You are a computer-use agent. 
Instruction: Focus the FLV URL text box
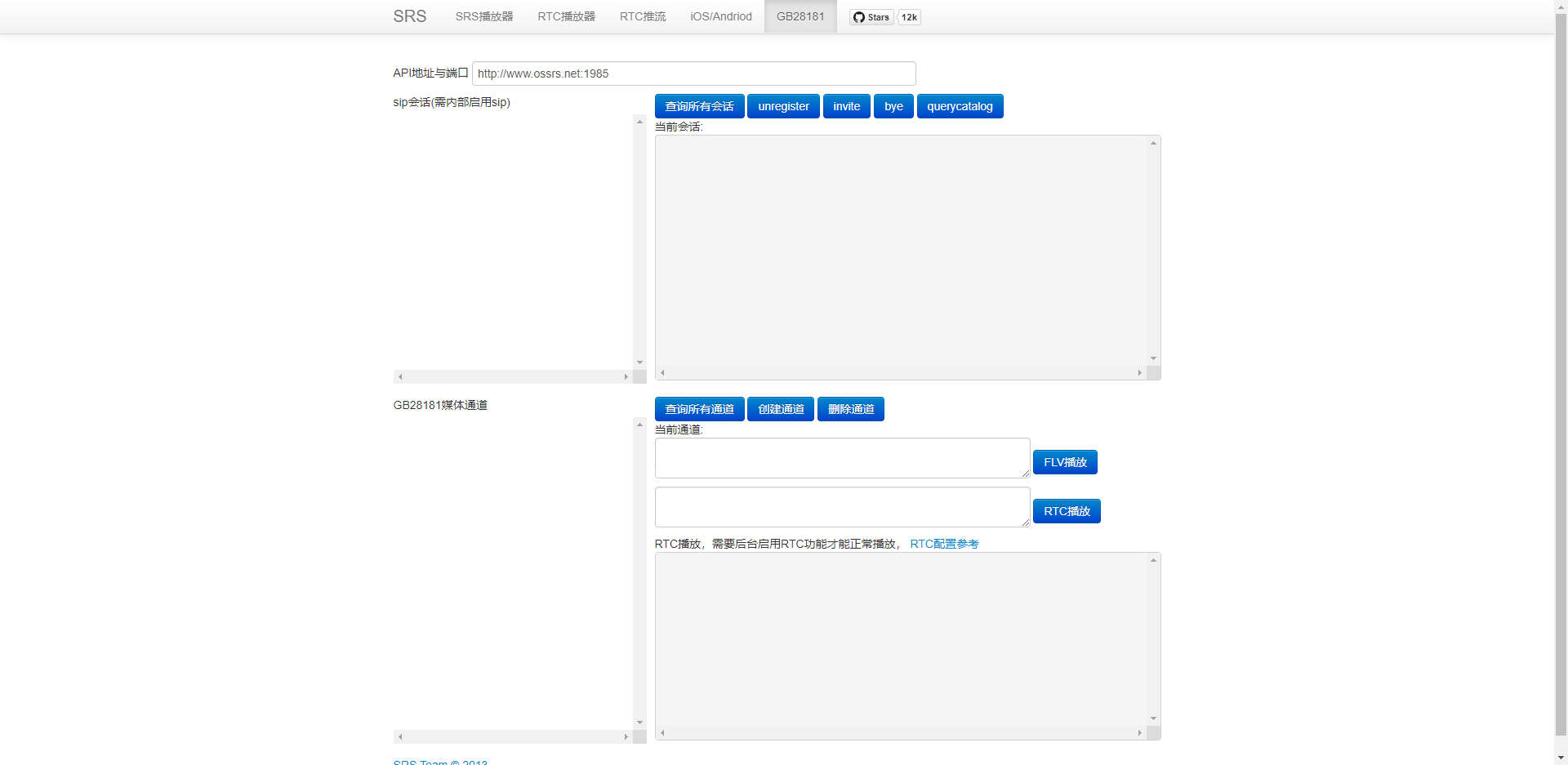click(842, 458)
